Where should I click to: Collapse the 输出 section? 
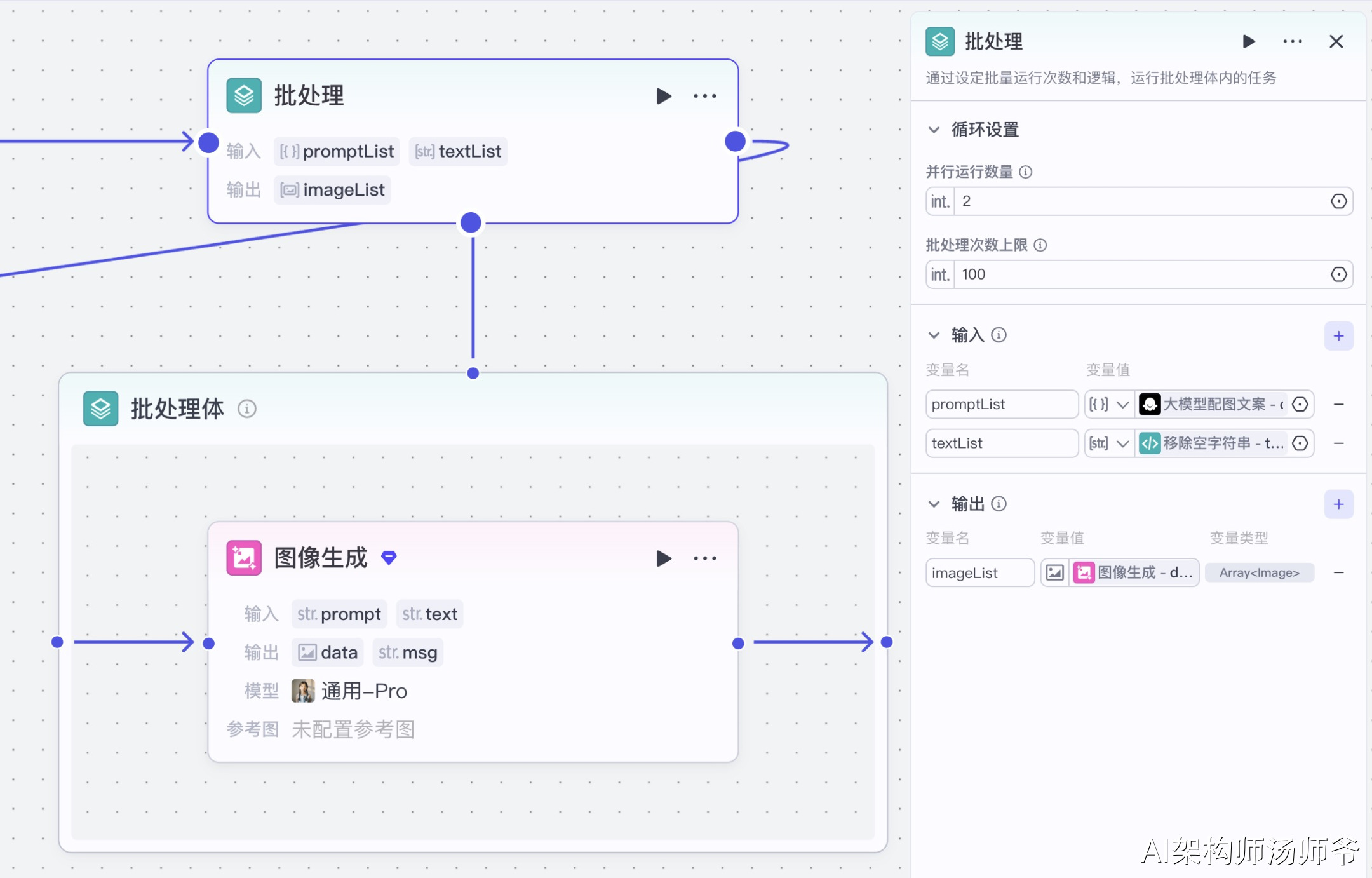point(934,504)
